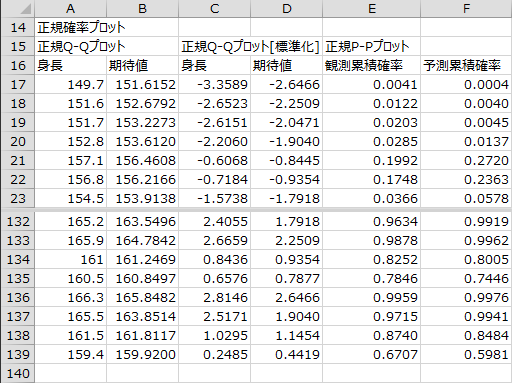Select cell containing 0.8252
The width and height of the screenshot is (512, 383).
tap(371, 259)
